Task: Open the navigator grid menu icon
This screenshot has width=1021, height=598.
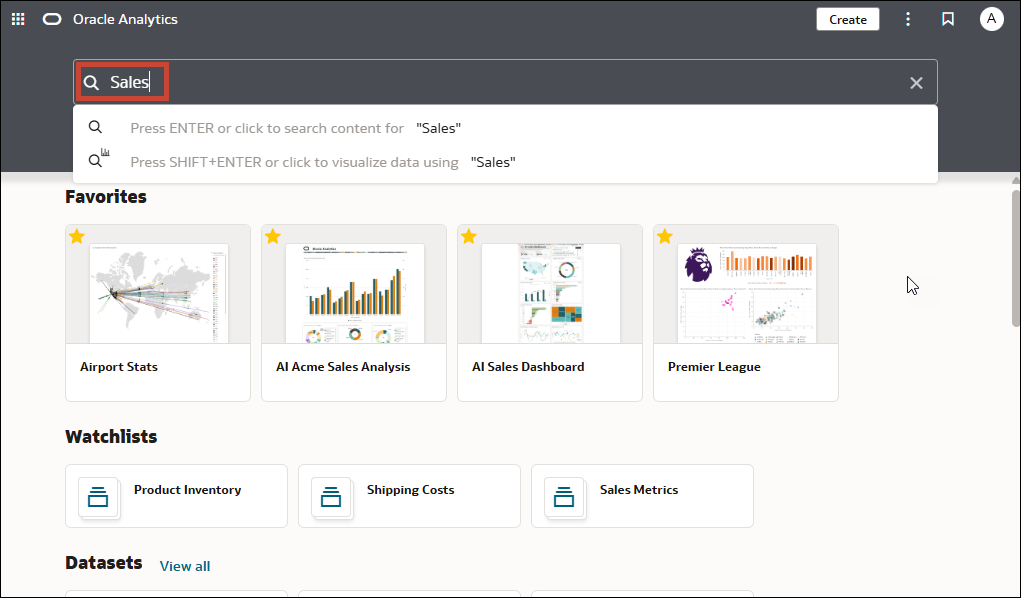Action: [x=18, y=20]
